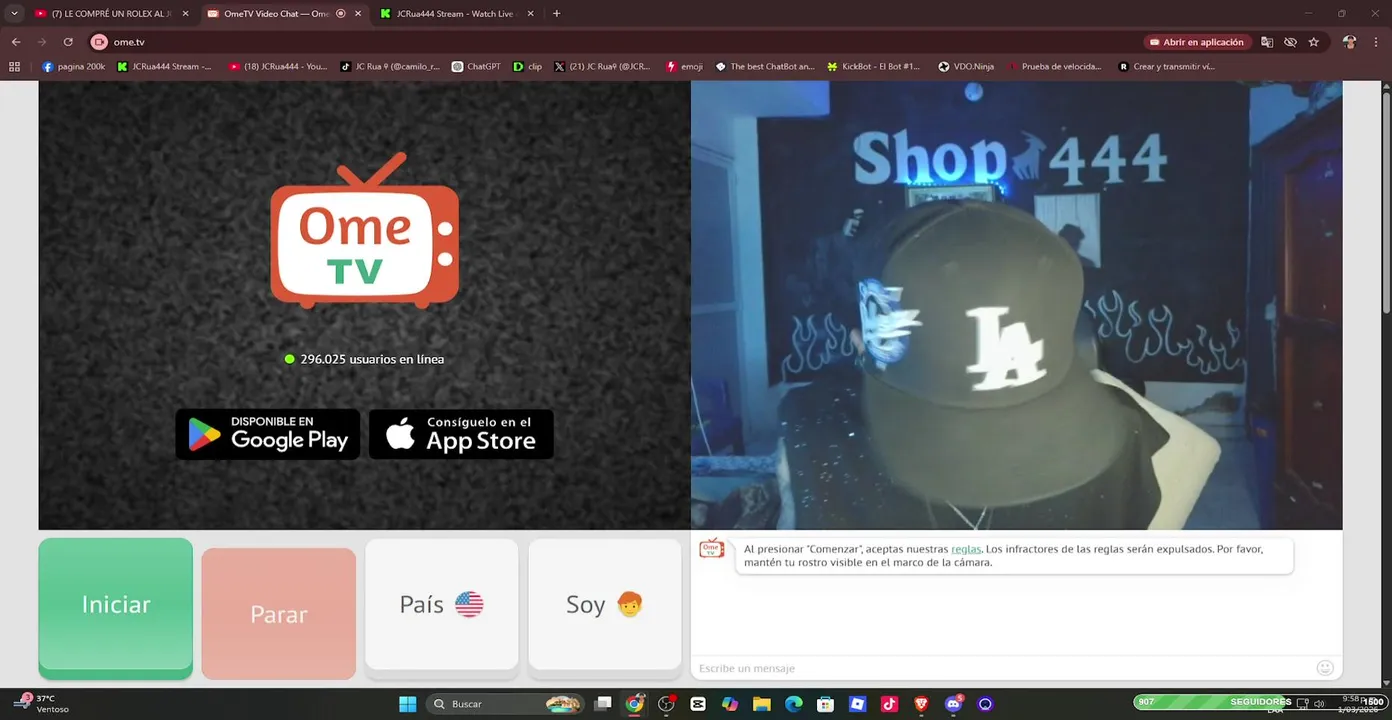Open OBS Studio from the taskbar
This screenshot has width=1392, height=720.
[666, 704]
